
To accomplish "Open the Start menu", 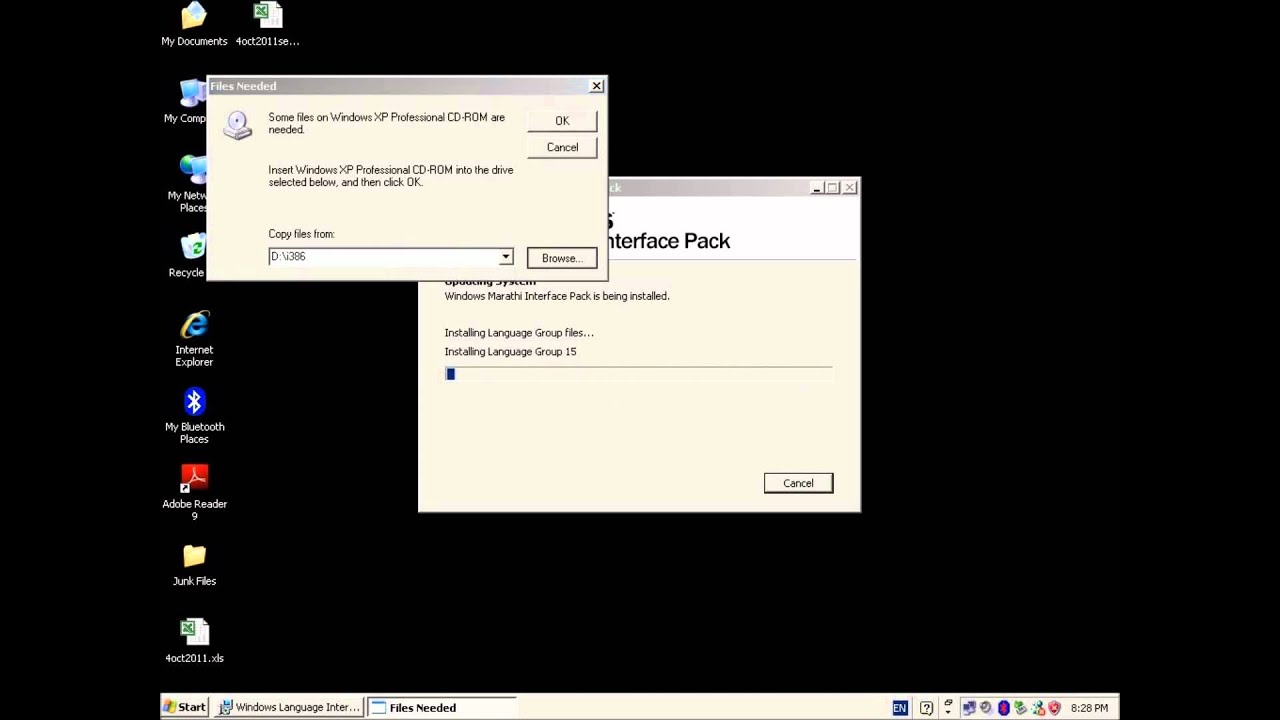I will [185, 707].
